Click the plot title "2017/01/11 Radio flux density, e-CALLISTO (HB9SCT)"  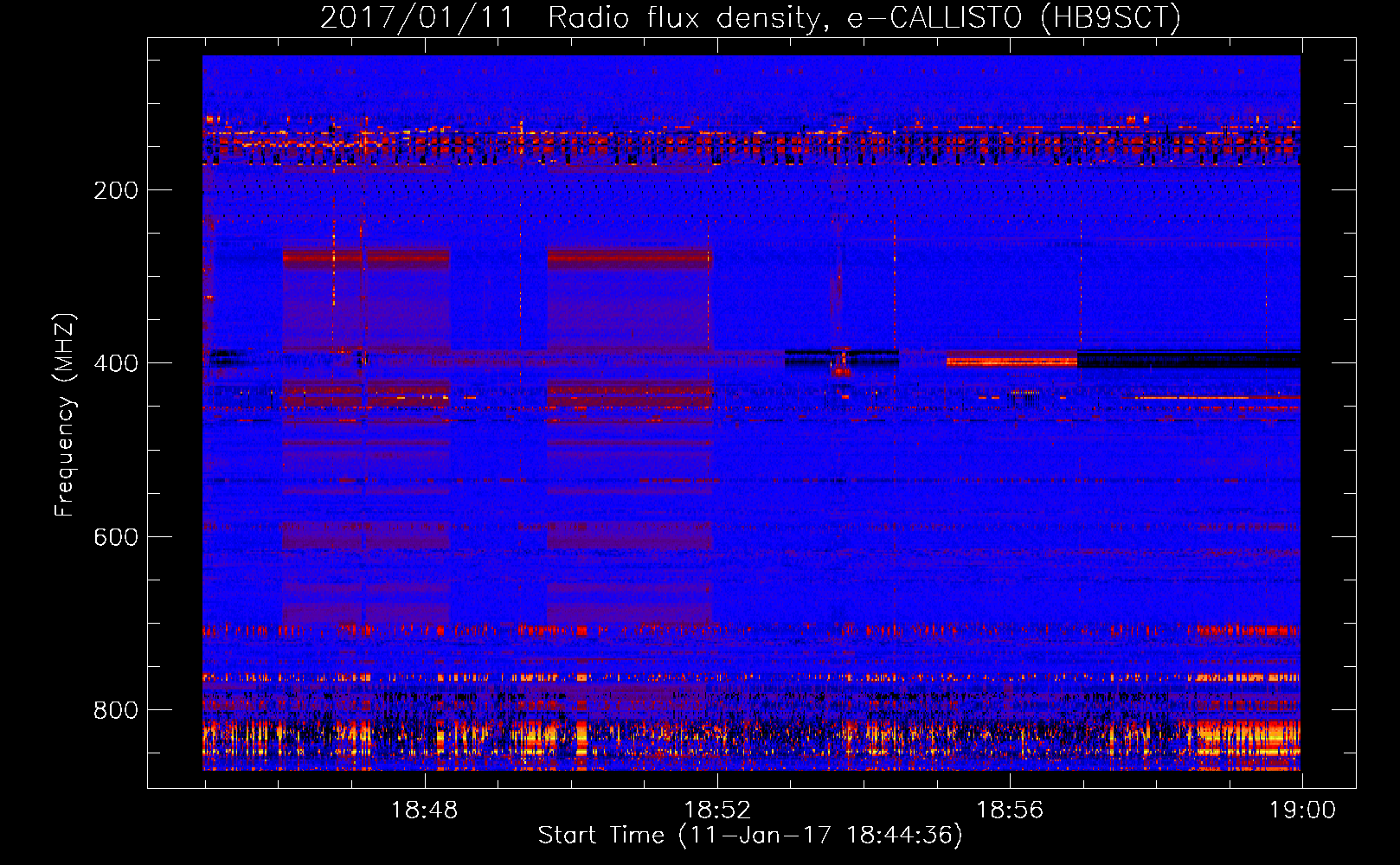tap(750, 17)
